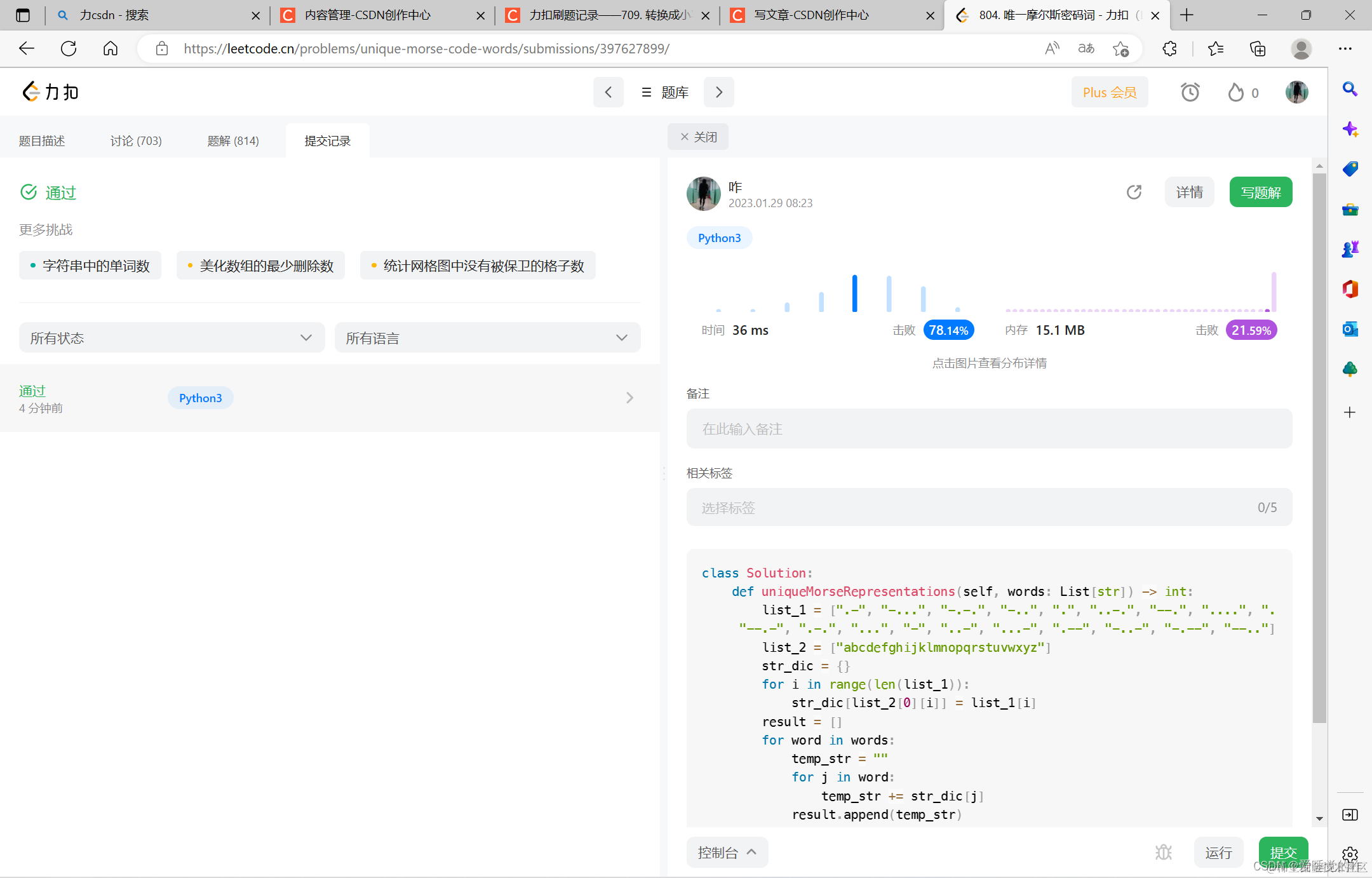Click the refresh icon beside 详情
The image size is (1372, 878).
pyautogui.click(x=1134, y=192)
